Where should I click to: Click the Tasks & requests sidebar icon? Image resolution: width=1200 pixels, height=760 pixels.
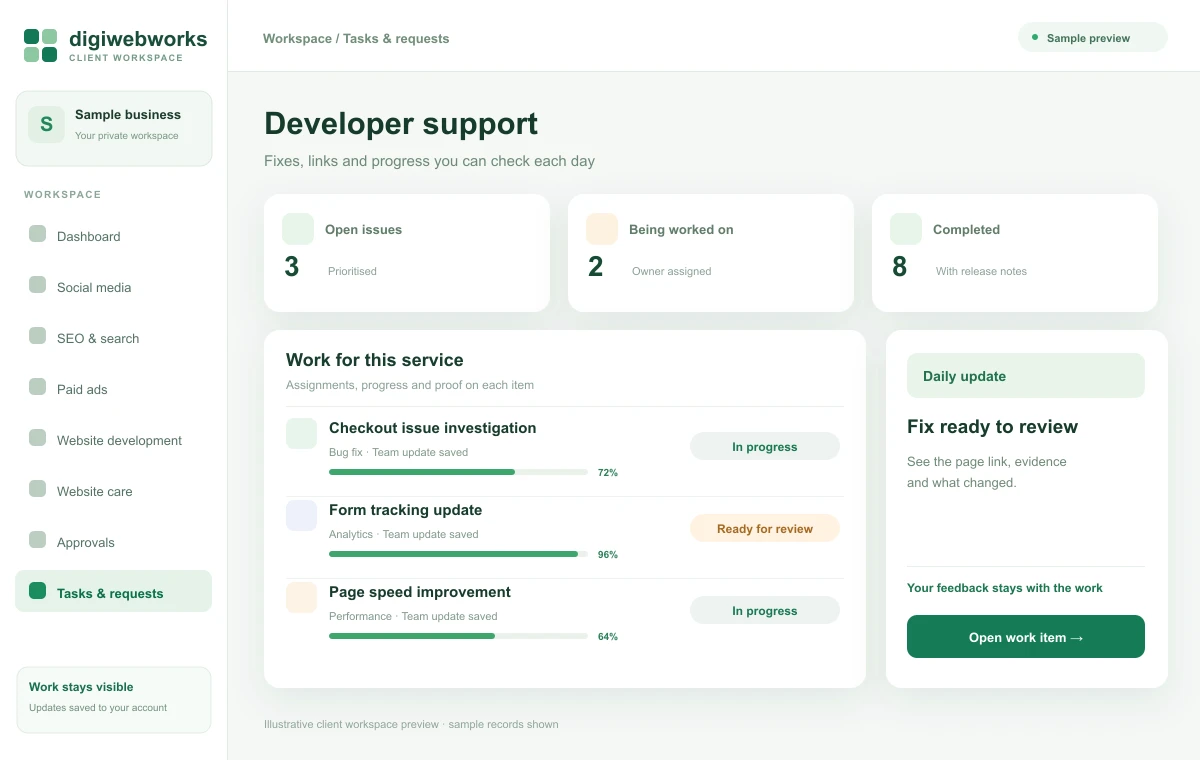[x=37, y=590]
